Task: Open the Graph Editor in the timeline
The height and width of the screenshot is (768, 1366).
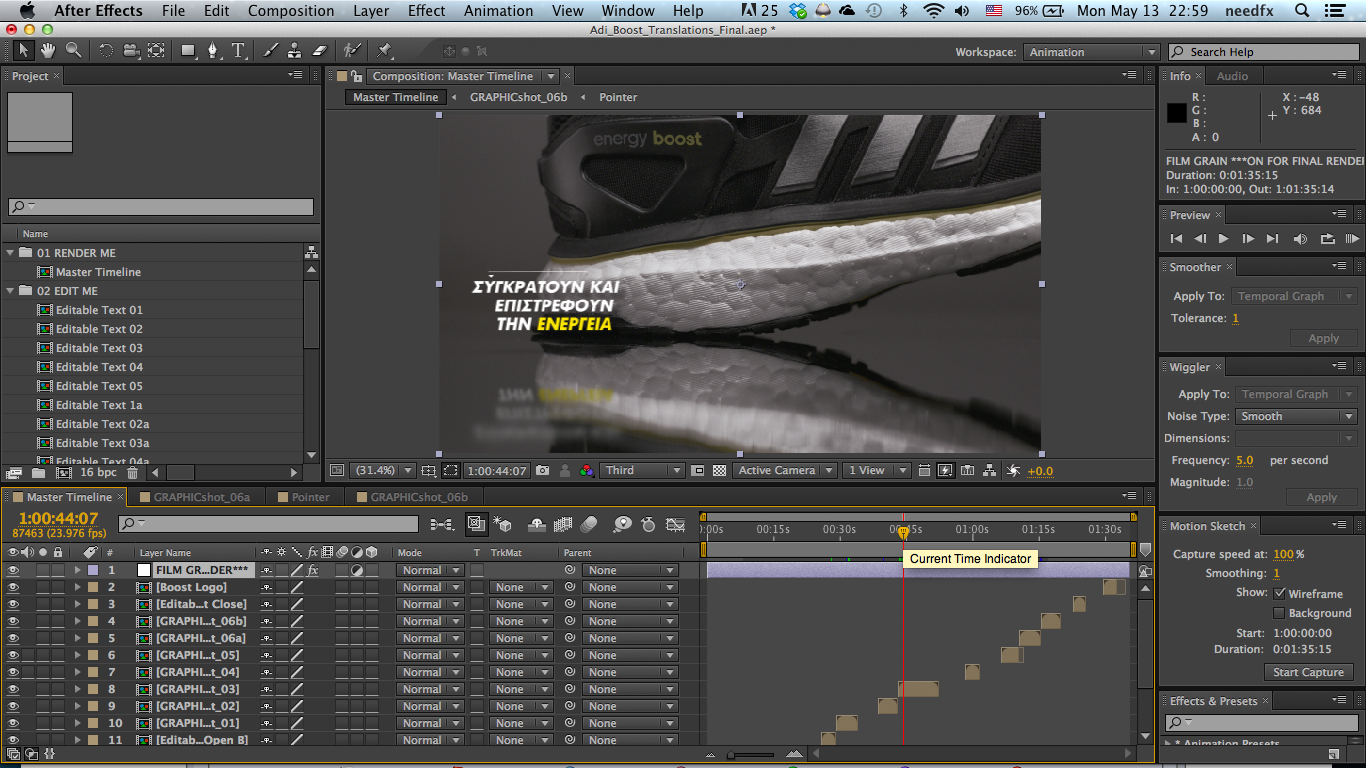Action: tap(676, 524)
